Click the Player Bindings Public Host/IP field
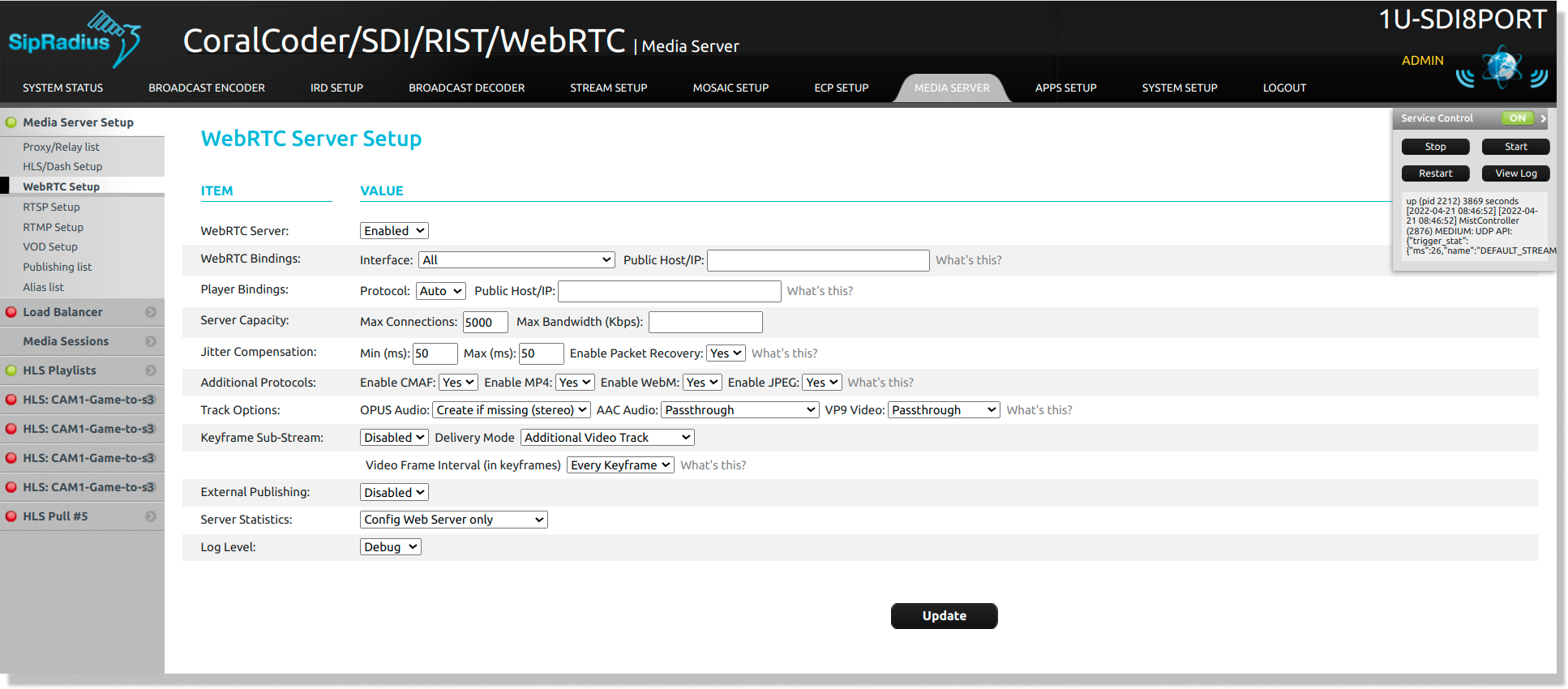1568x689 pixels. (670, 291)
